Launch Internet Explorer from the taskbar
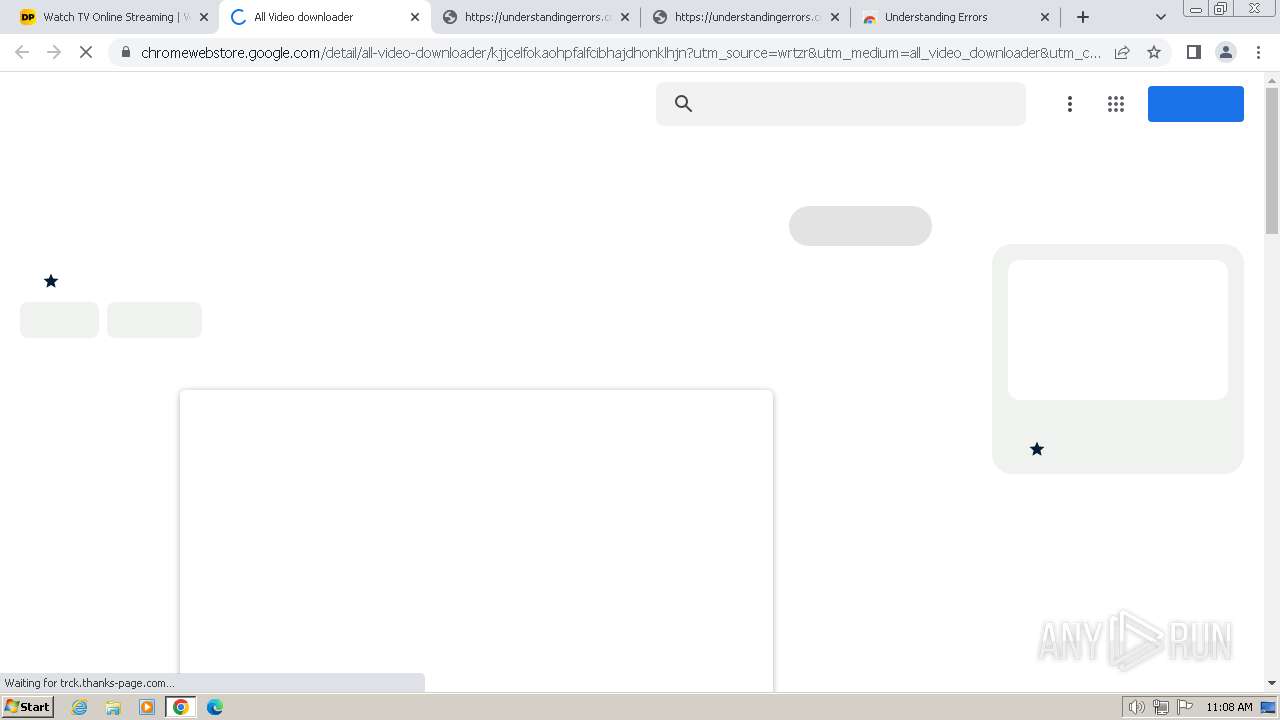The width and height of the screenshot is (1280, 720). [x=80, y=707]
